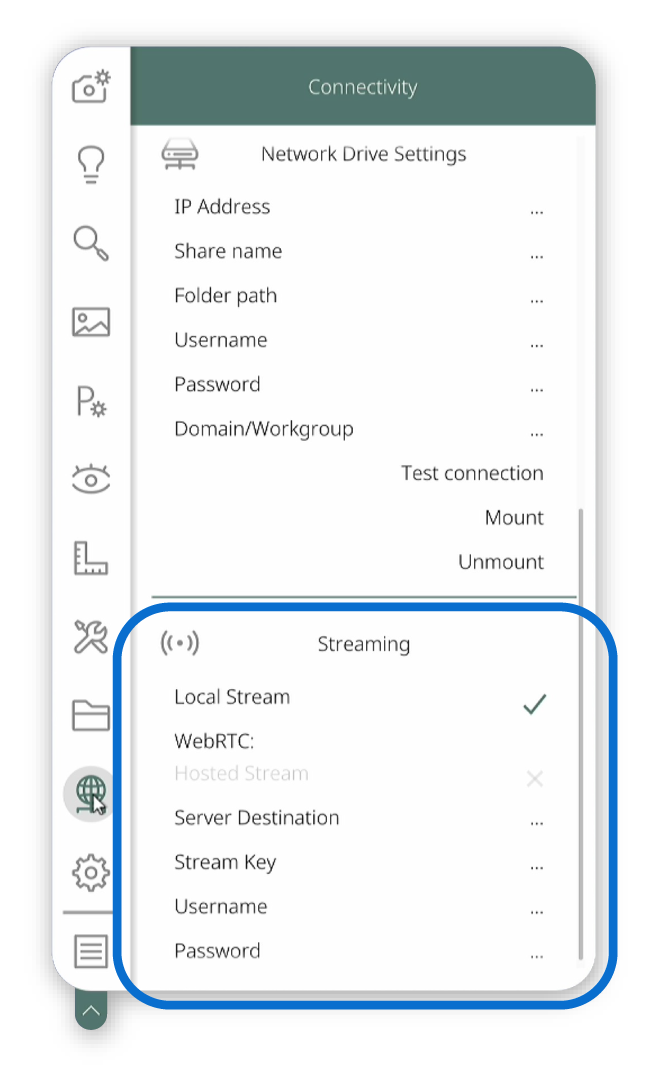This screenshot has height=1077, width=647.
Task: Select the image picture icon in sidebar
Action: coord(91,321)
